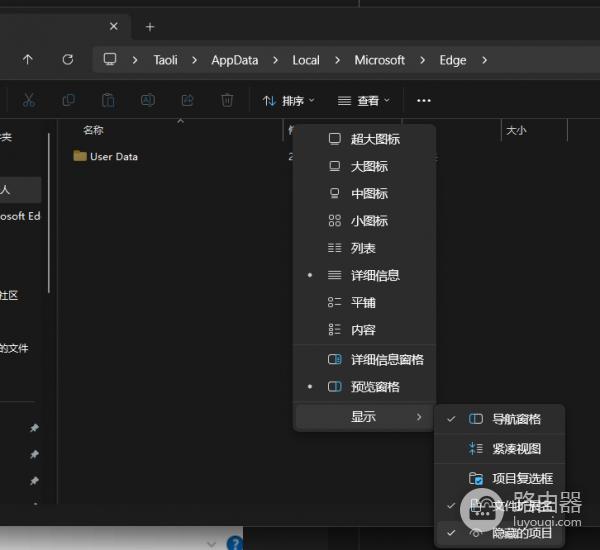Expand chevron after Local in path
The height and width of the screenshot is (550, 600).
tap(337, 60)
